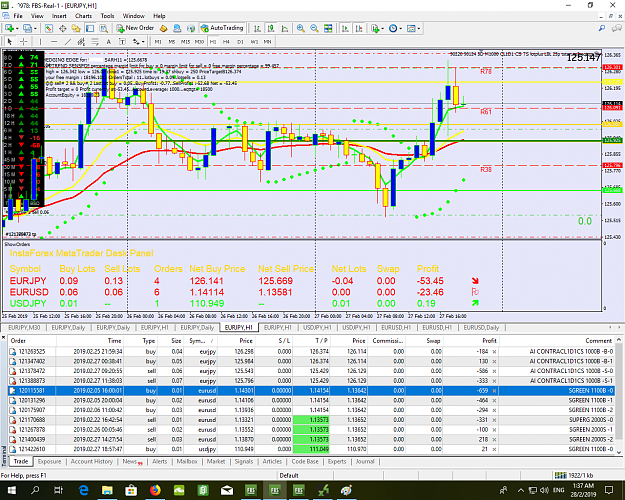Switch chart to line chart style
The height and width of the screenshot is (500, 625).
(285, 28)
